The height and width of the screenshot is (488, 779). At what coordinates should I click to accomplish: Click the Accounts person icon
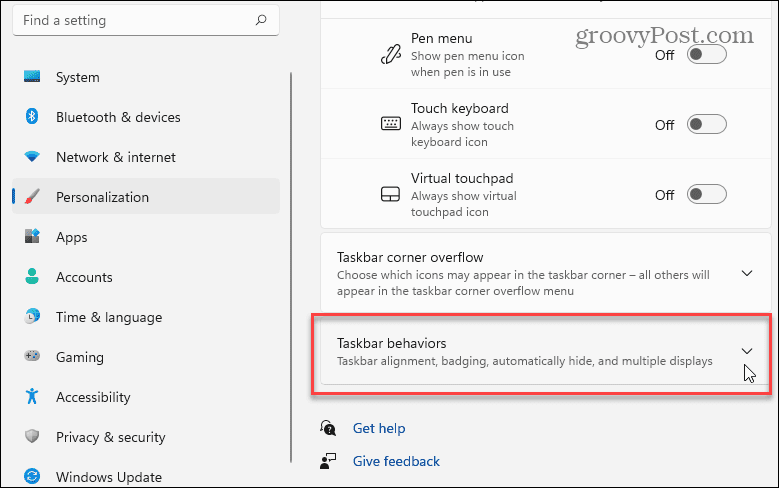(x=32, y=276)
